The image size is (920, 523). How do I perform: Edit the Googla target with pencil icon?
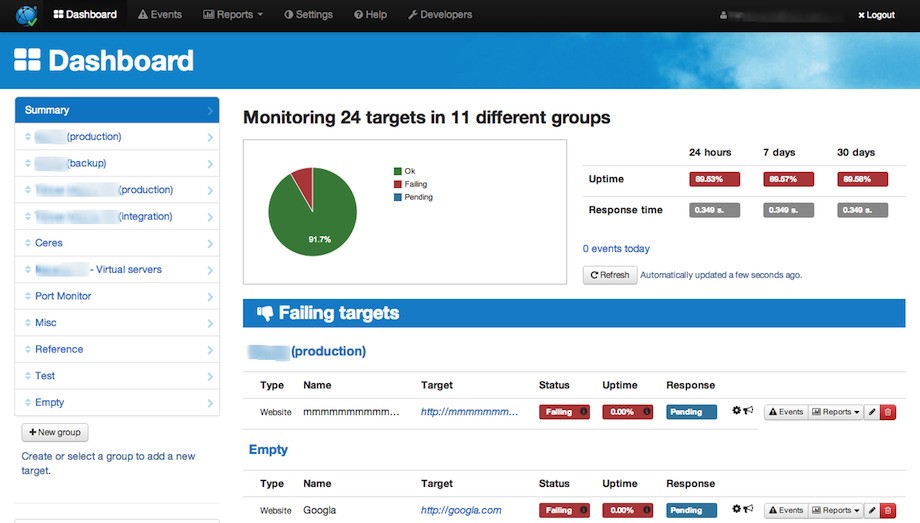(x=871, y=510)
